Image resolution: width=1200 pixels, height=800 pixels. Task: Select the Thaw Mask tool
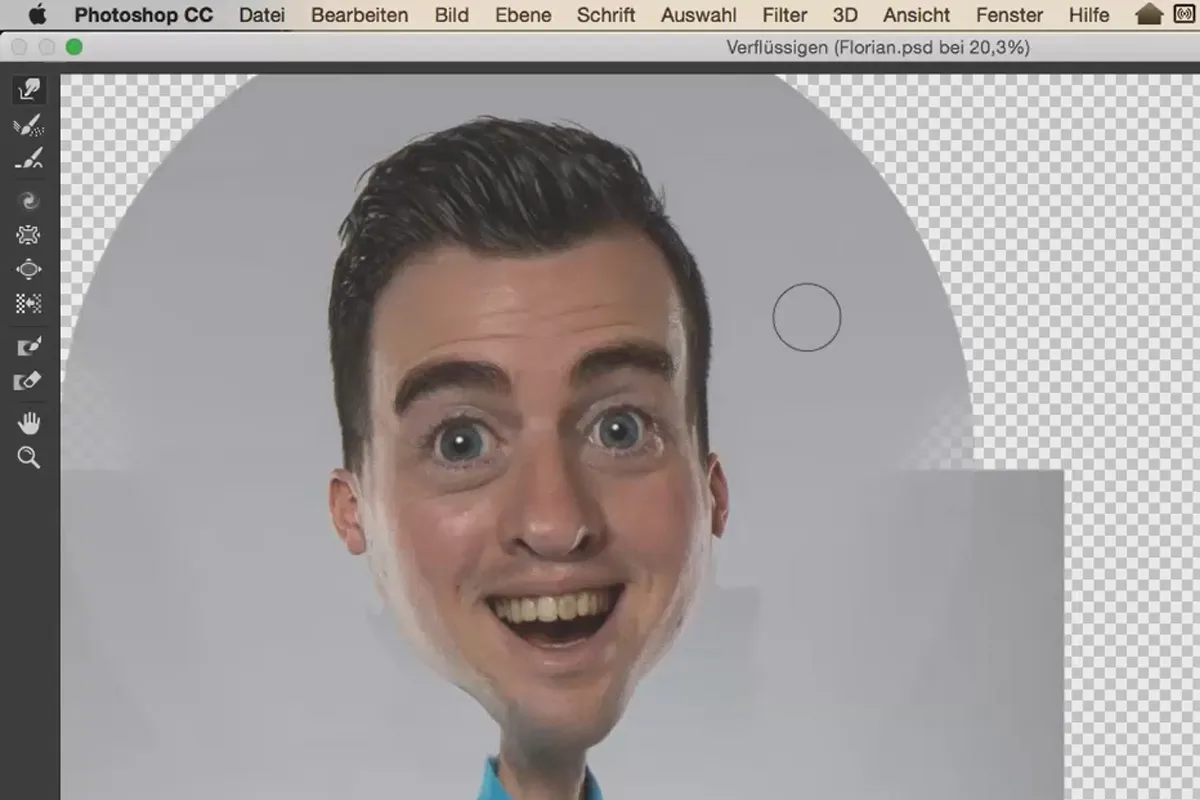(x=29, y=381)
